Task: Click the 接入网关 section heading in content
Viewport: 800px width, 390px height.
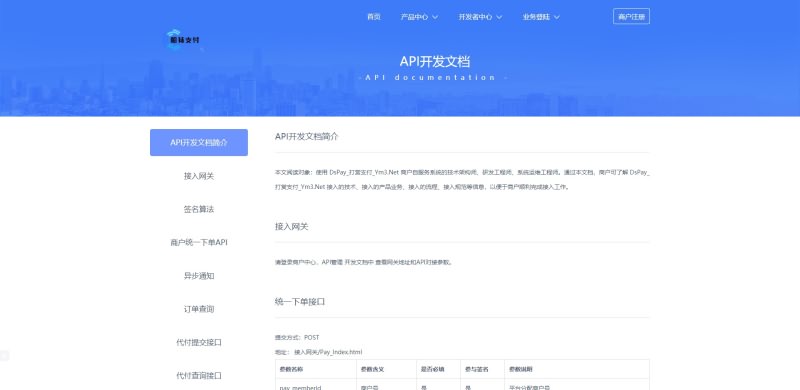Action: [292, 226]
